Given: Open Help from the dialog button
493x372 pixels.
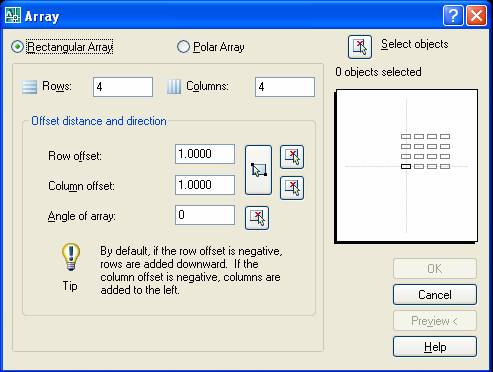Looking at the screenshot, I should pyautogui.click(x=435, y=347).
